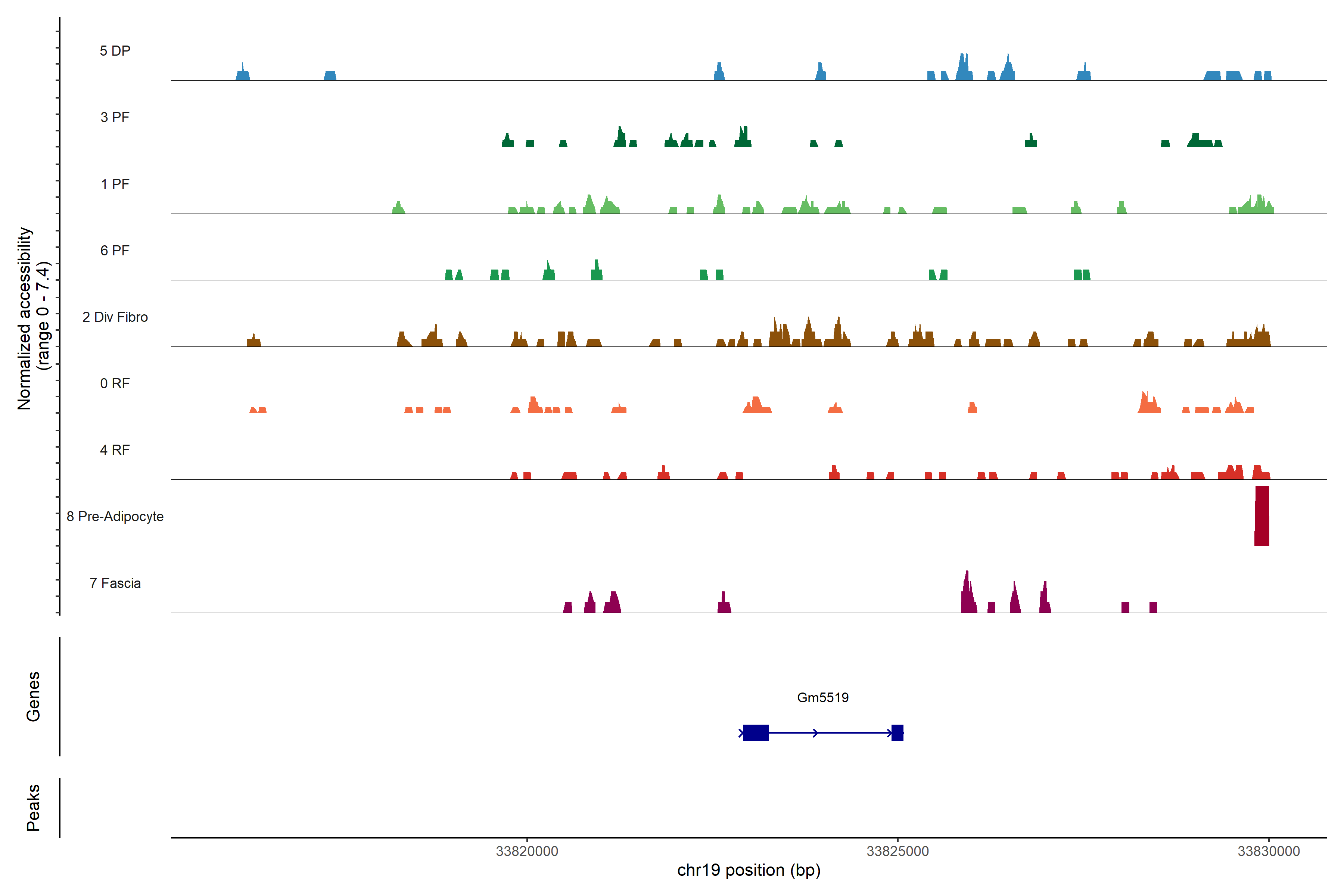1344x896 pixels.
Task: Select the 8 Pre-Adipocyte label
Action: click(115, 517)
